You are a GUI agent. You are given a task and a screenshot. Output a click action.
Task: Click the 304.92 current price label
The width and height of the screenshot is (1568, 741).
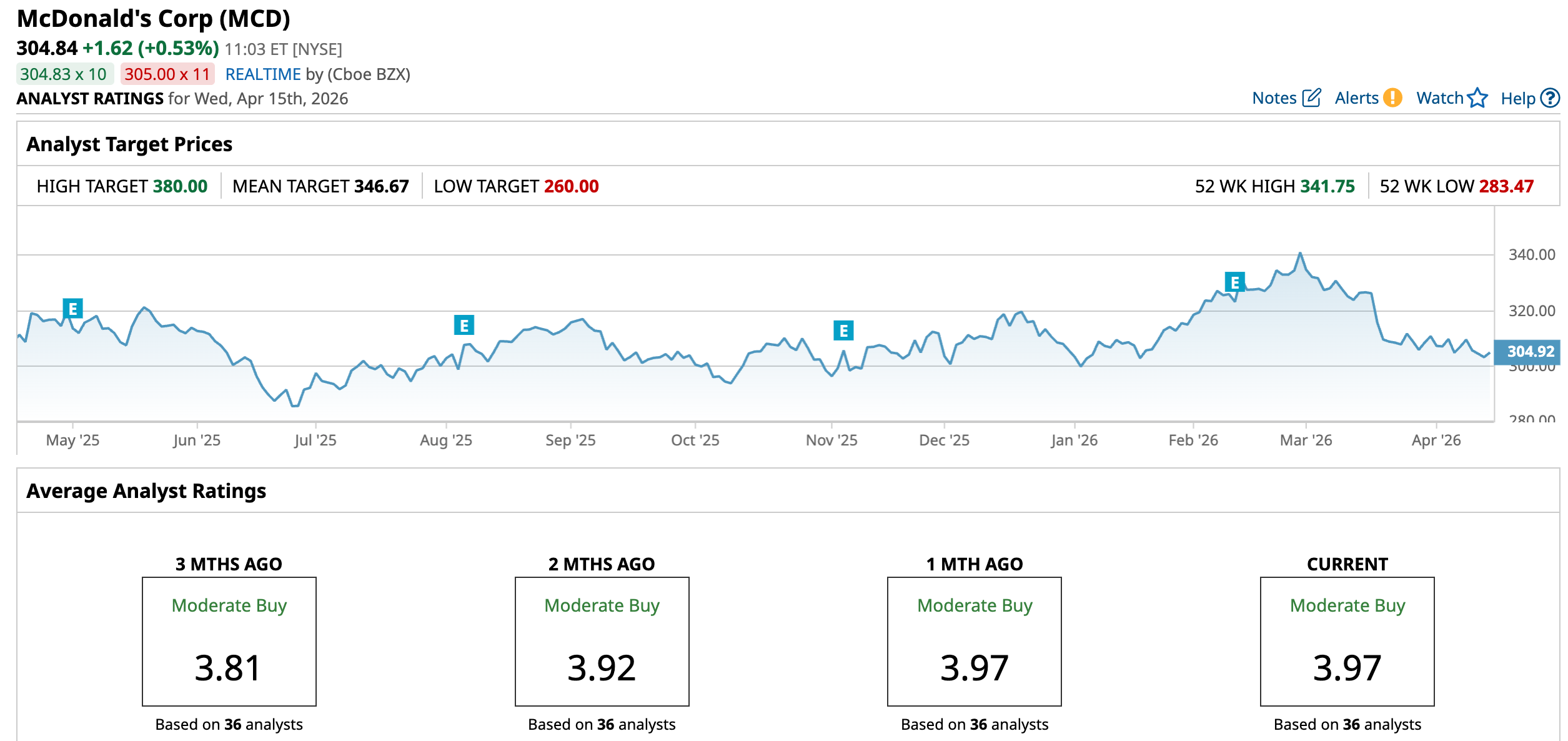click(1530, 352)
